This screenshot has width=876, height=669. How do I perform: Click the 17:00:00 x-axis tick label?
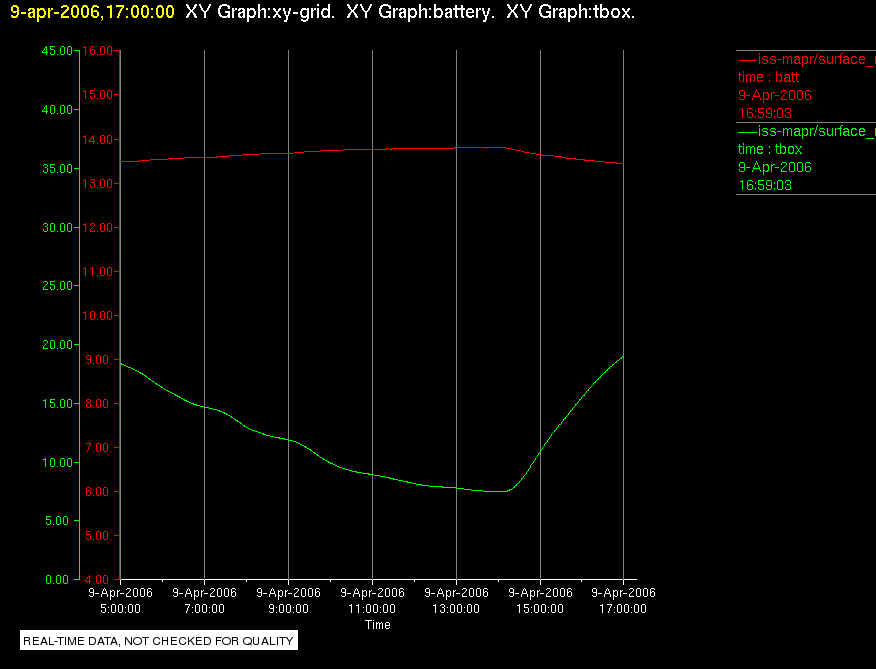pyautogui.click(x=623, y=609)
